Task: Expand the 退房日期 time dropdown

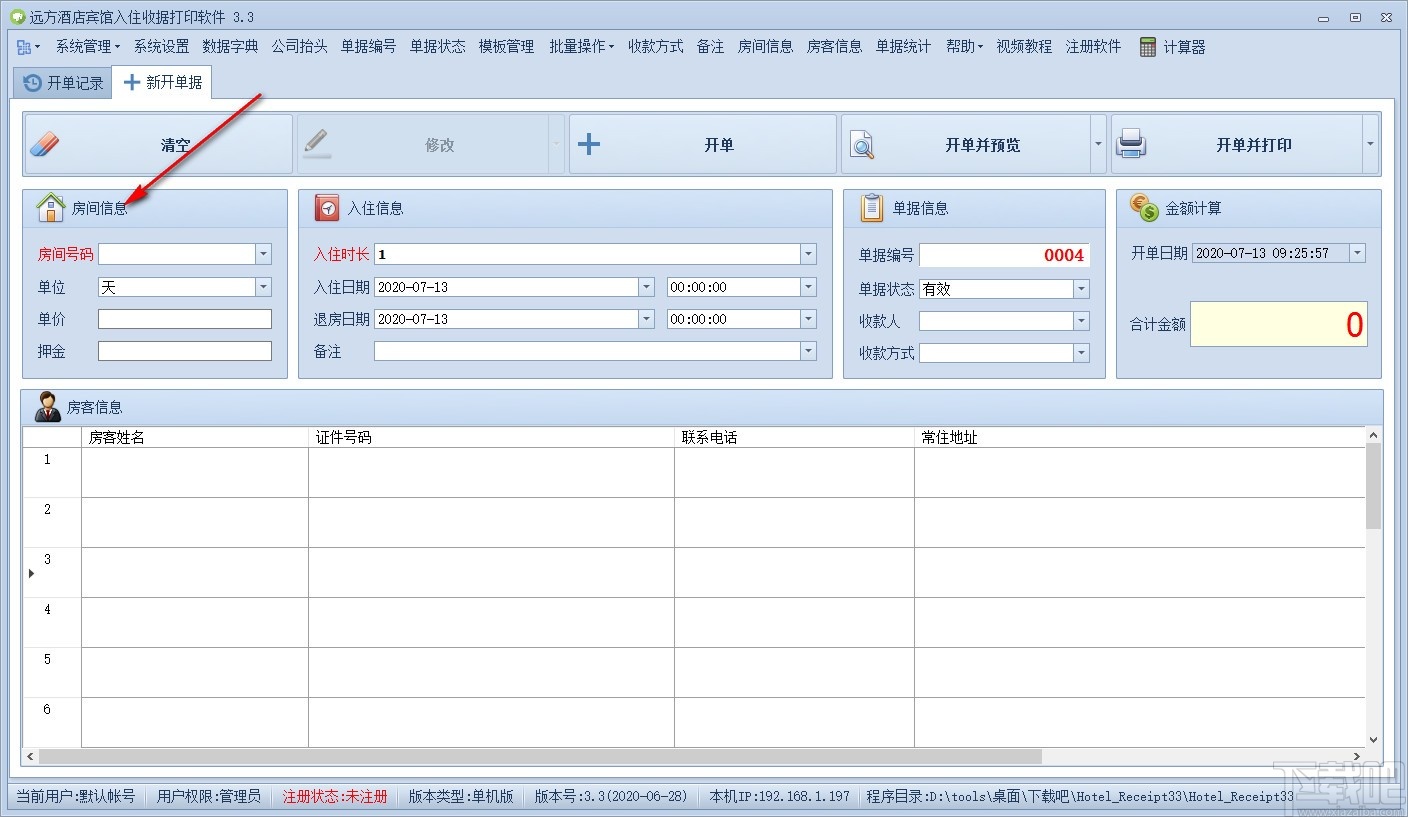Action: click(808, 319)
